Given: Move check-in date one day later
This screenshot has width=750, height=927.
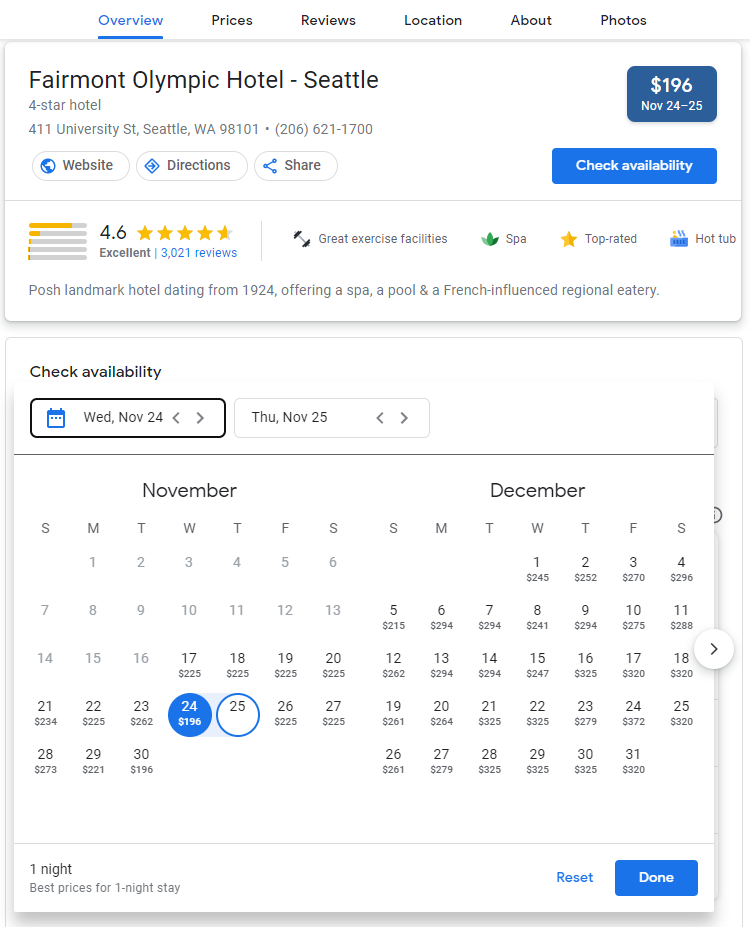Looking at the screenshot, I should pyautogui.click(x=200, y=418).
